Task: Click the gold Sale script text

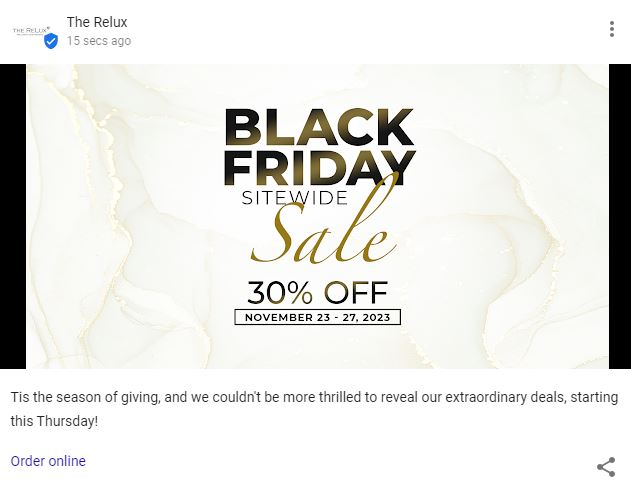Action: point(320,238)
